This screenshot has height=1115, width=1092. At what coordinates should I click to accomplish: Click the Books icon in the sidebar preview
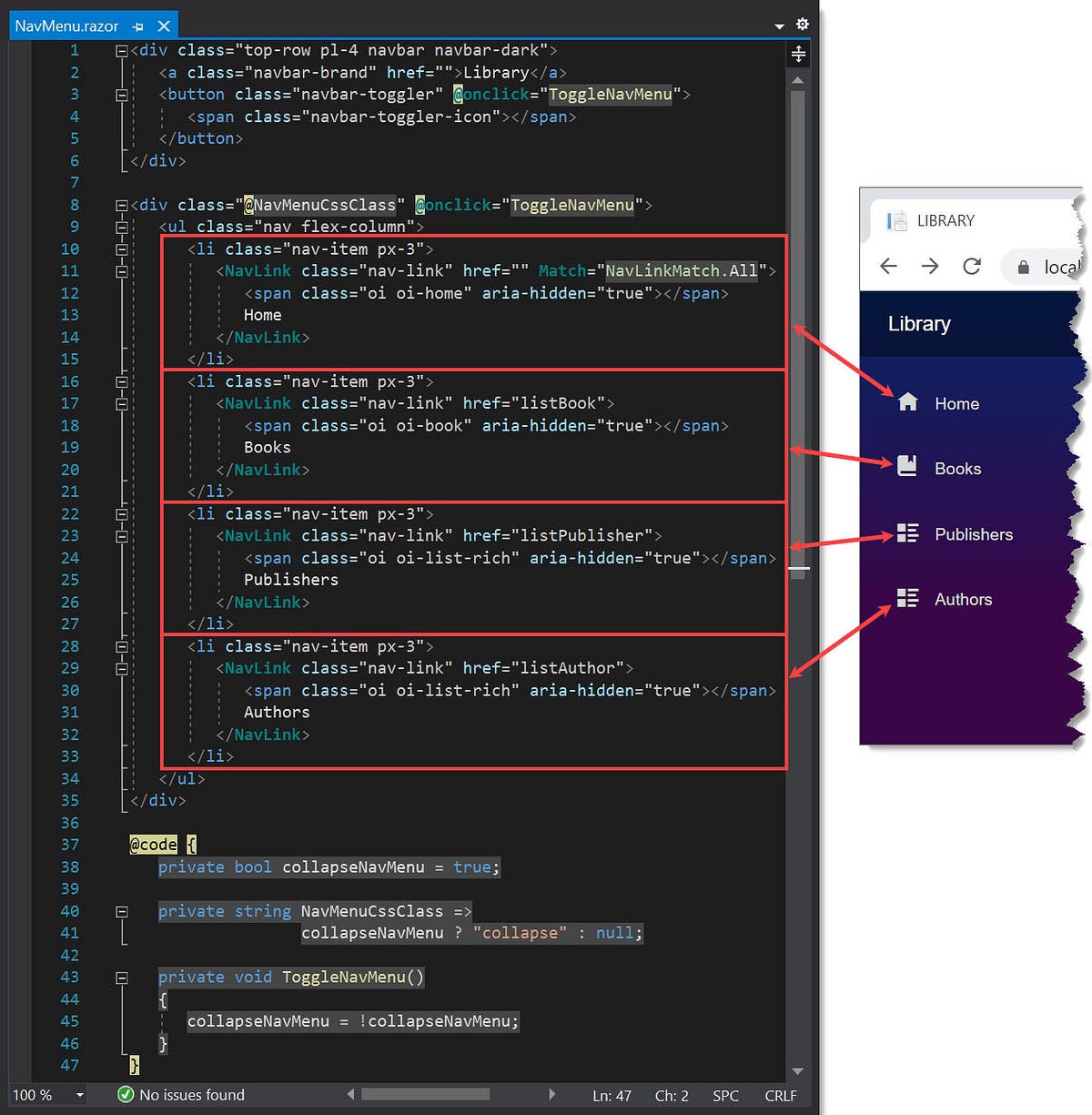tap(907, 464)
